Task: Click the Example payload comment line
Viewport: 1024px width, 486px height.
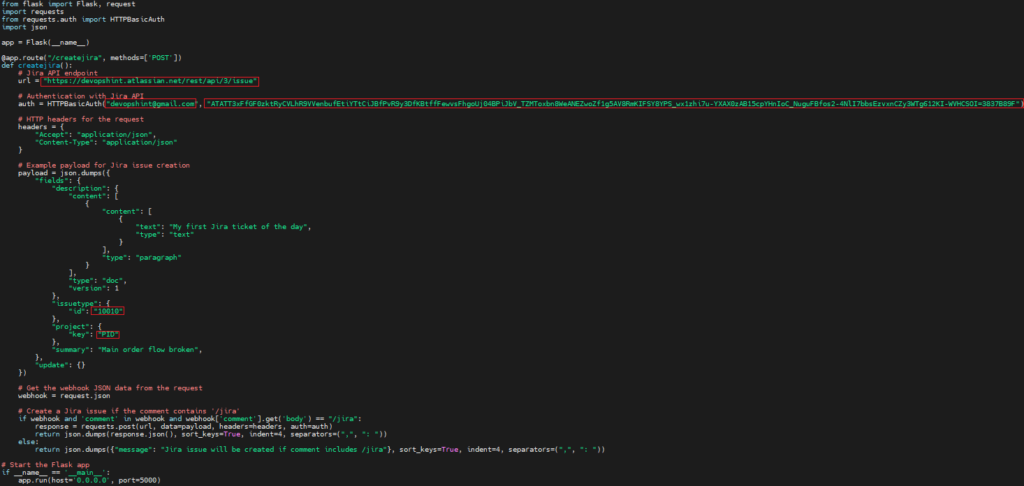Action: coord(104,165)
